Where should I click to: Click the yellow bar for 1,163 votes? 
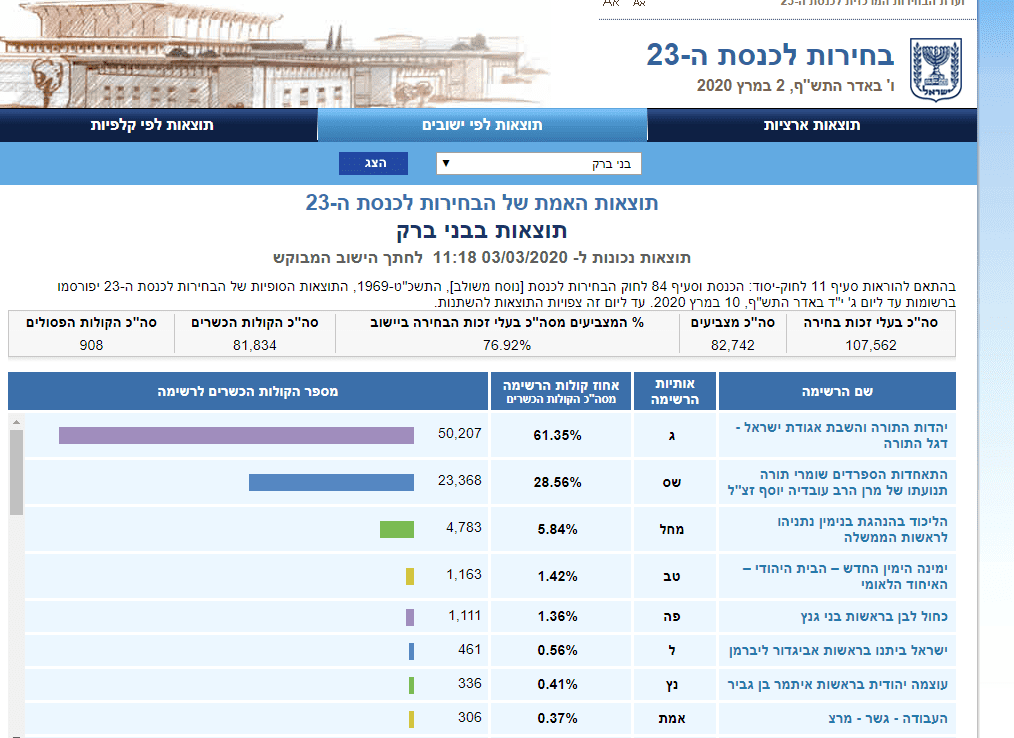tap(410, 576)
